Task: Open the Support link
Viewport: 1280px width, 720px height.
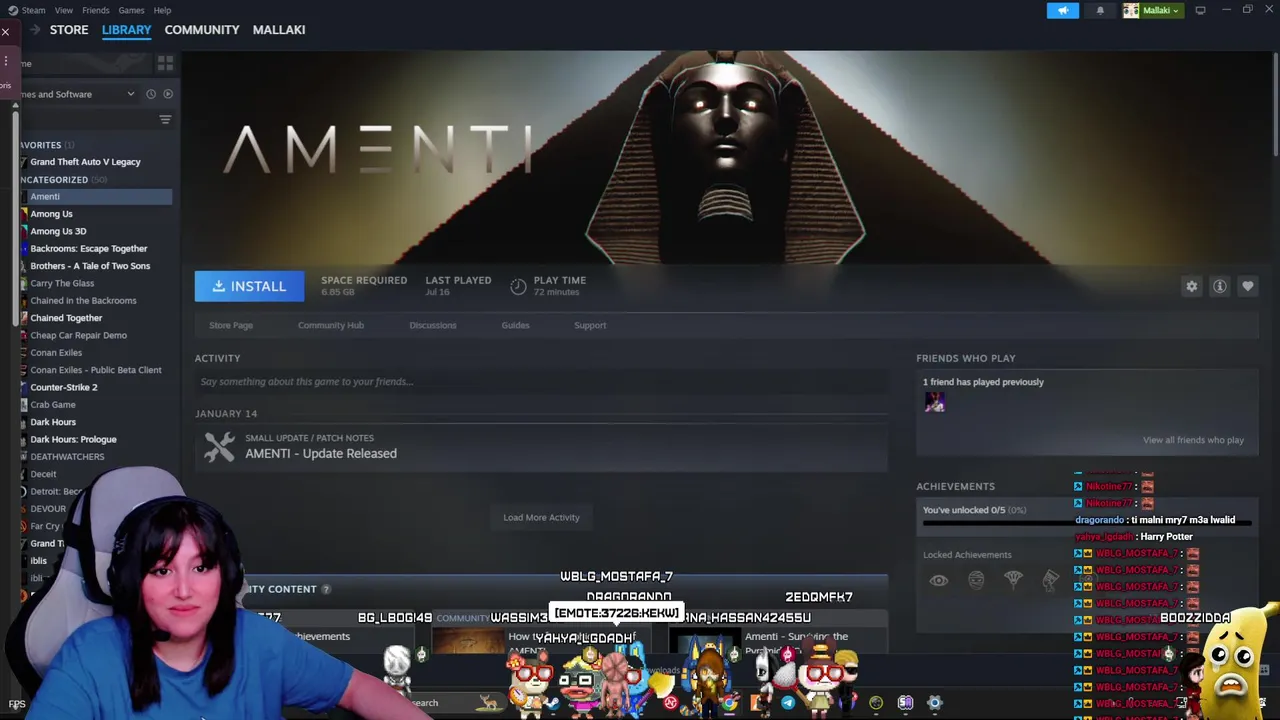Action: tap(590, 325)
